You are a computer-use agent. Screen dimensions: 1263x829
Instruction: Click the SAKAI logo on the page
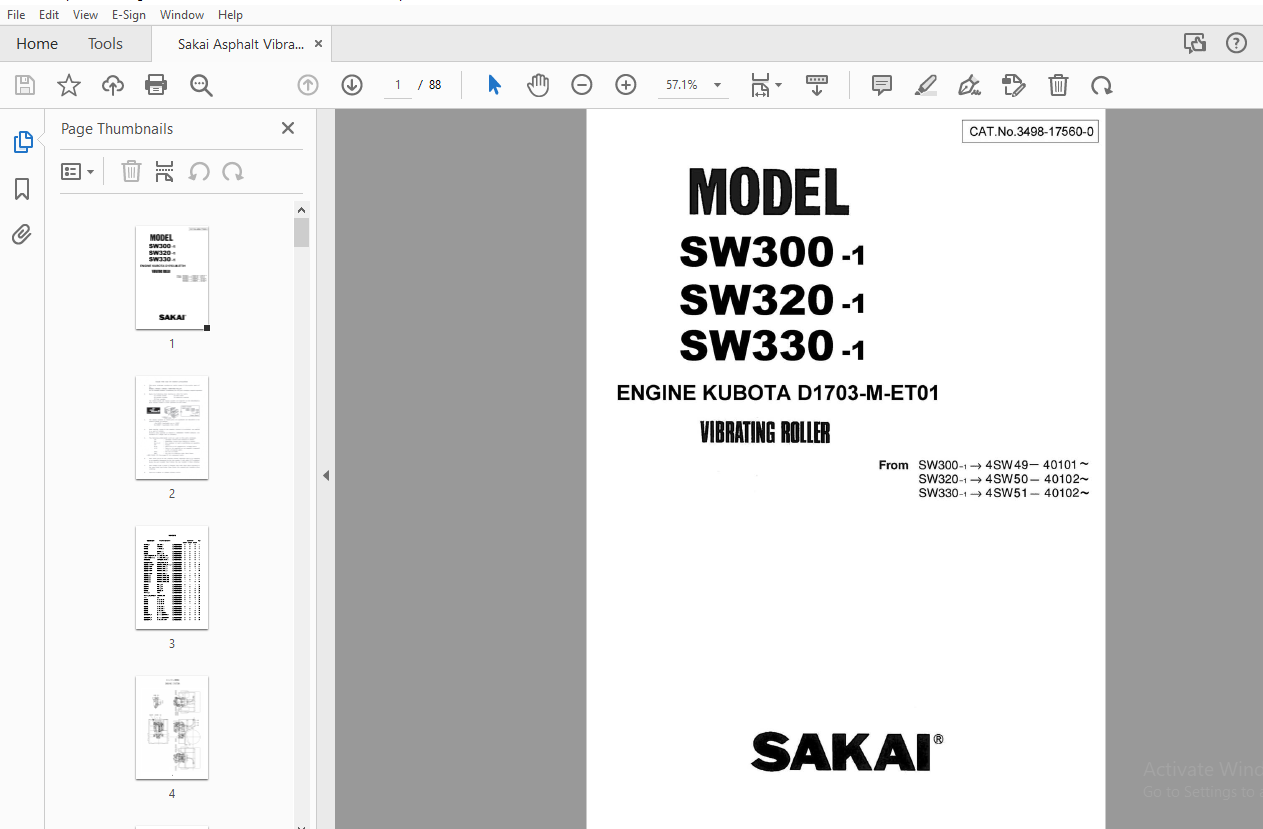point(846,752)
